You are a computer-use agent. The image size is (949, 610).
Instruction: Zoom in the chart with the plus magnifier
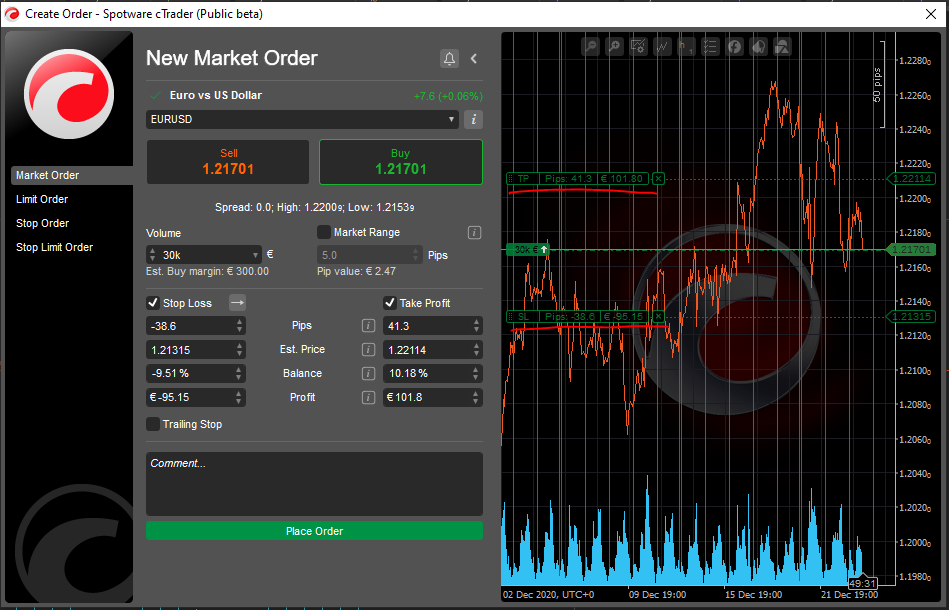point(614,47)
